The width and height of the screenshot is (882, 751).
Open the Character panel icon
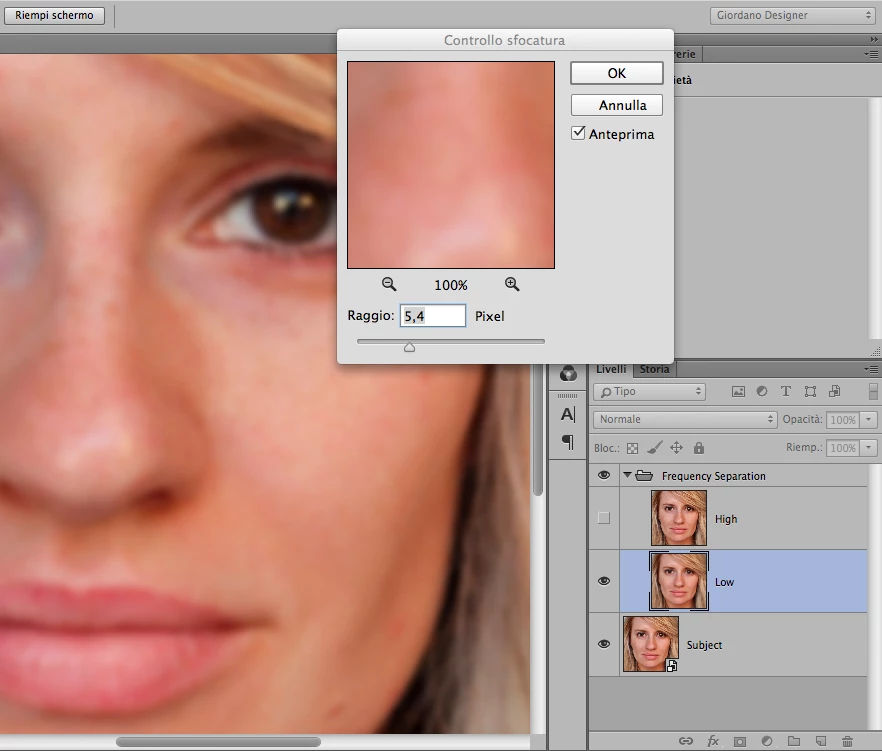[568, 415]
